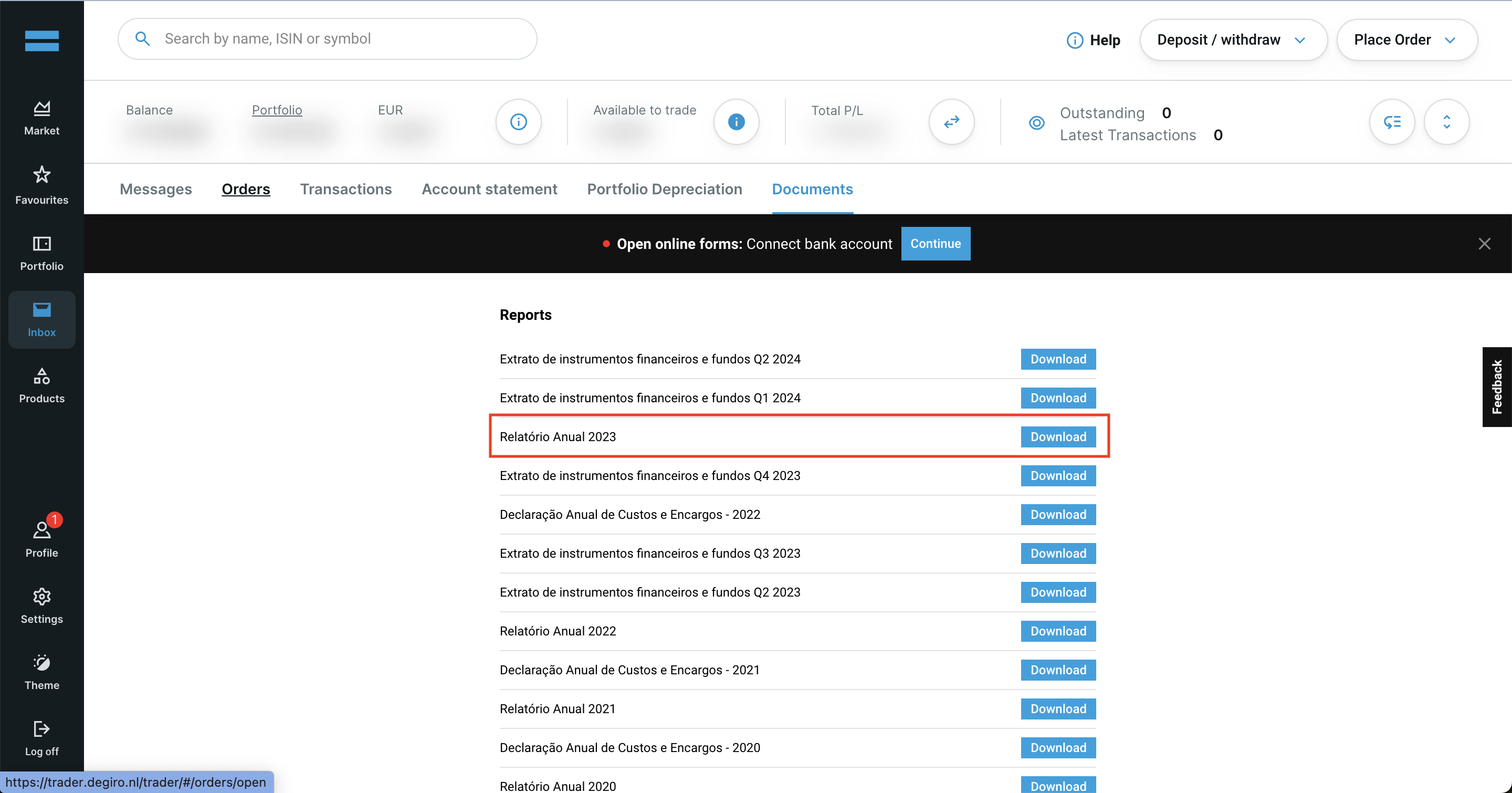
Task: Navigate to Portfolio section
Action: pyautogui.click(x=42, y=254)
